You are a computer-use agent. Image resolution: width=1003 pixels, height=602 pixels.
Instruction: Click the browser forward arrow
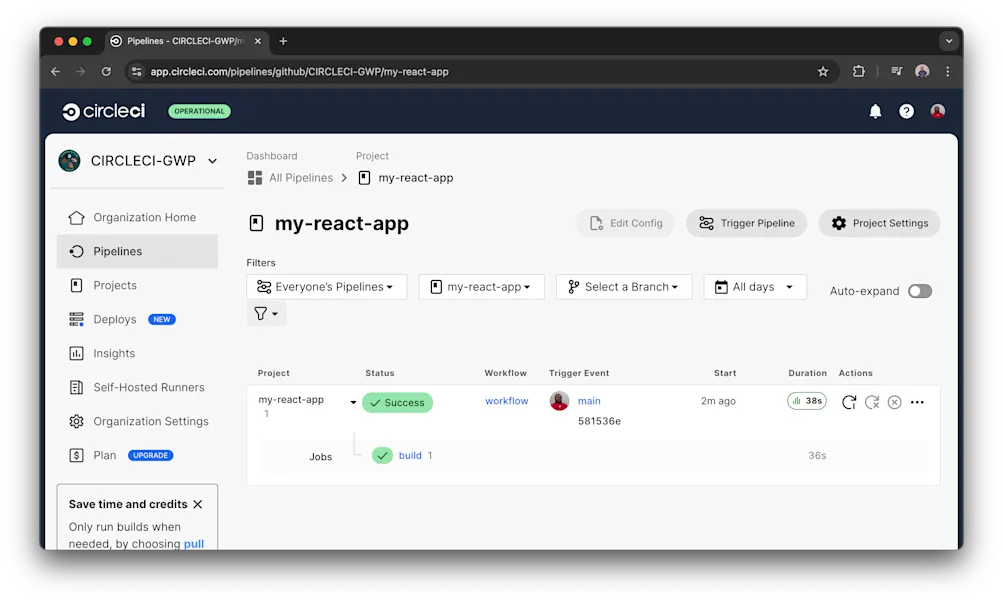click(x=81, y=72)
